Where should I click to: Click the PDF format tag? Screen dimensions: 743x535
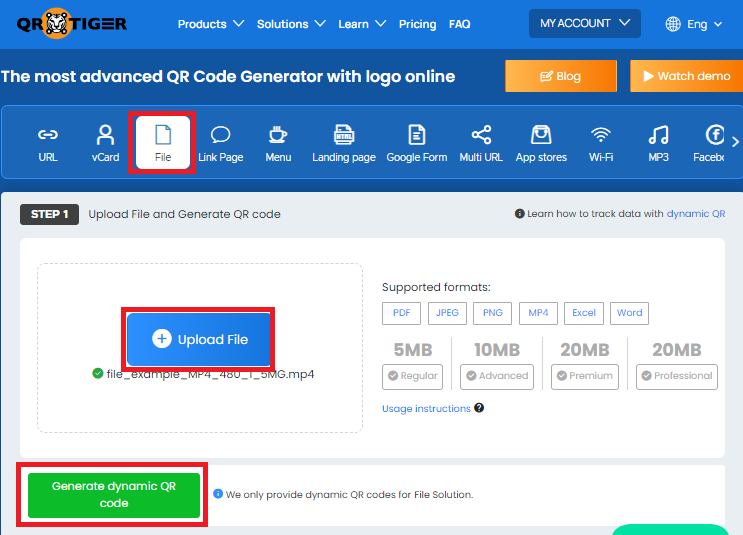pyautogui.click(x=401, y=313)
